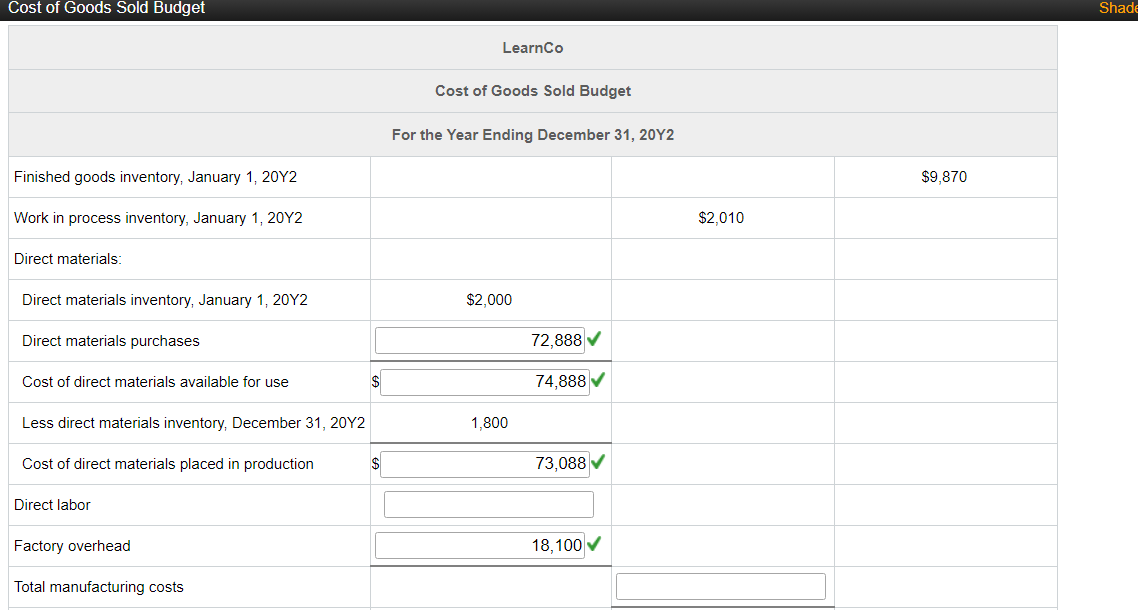Select the Direct materials row label

pyautogui.click(x=61, y=258)
